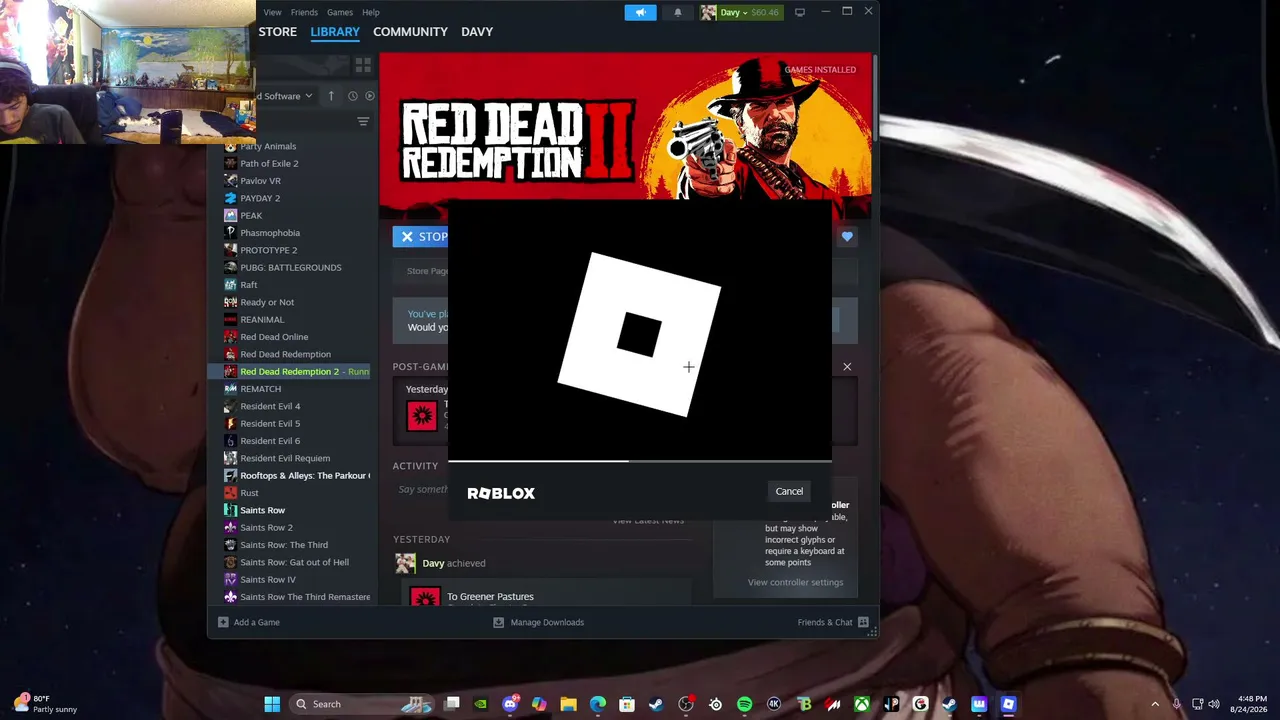Click the microphone icon in system tray

pos(1176,704)
